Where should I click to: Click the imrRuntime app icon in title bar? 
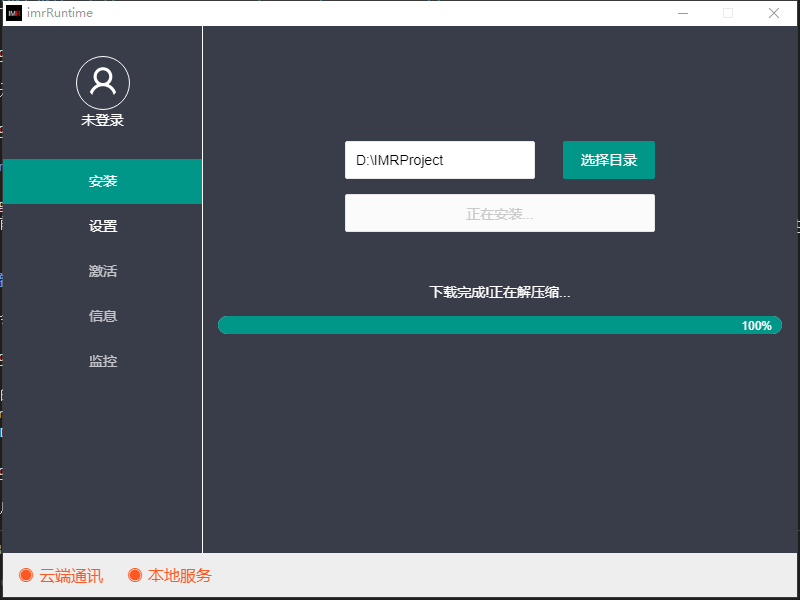tap(14, 13)
